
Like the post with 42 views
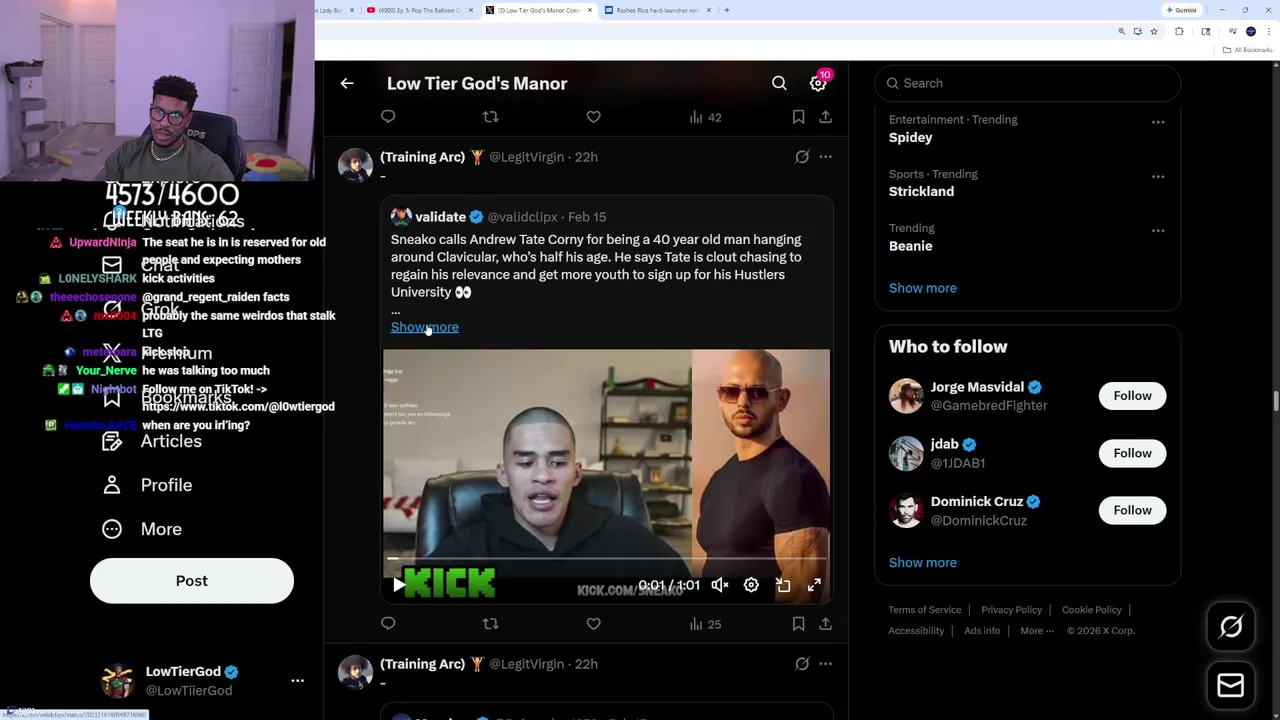click(x=593, y=117)
